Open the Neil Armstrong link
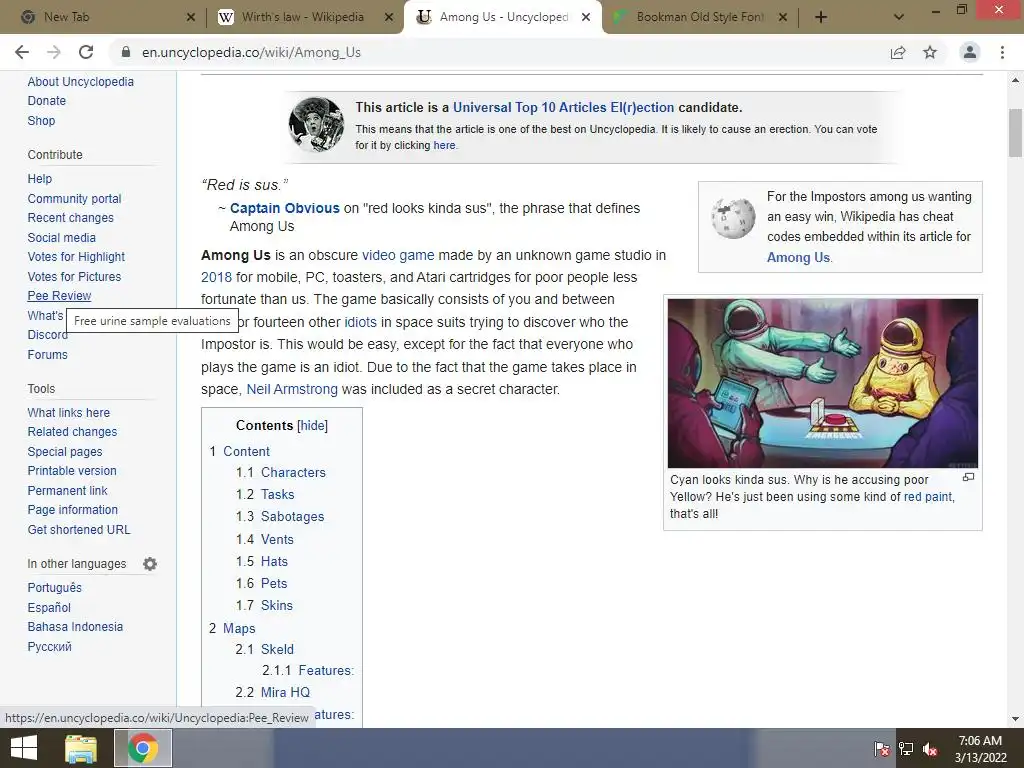This screenshot has width=1024, height=768. [292, 389]
